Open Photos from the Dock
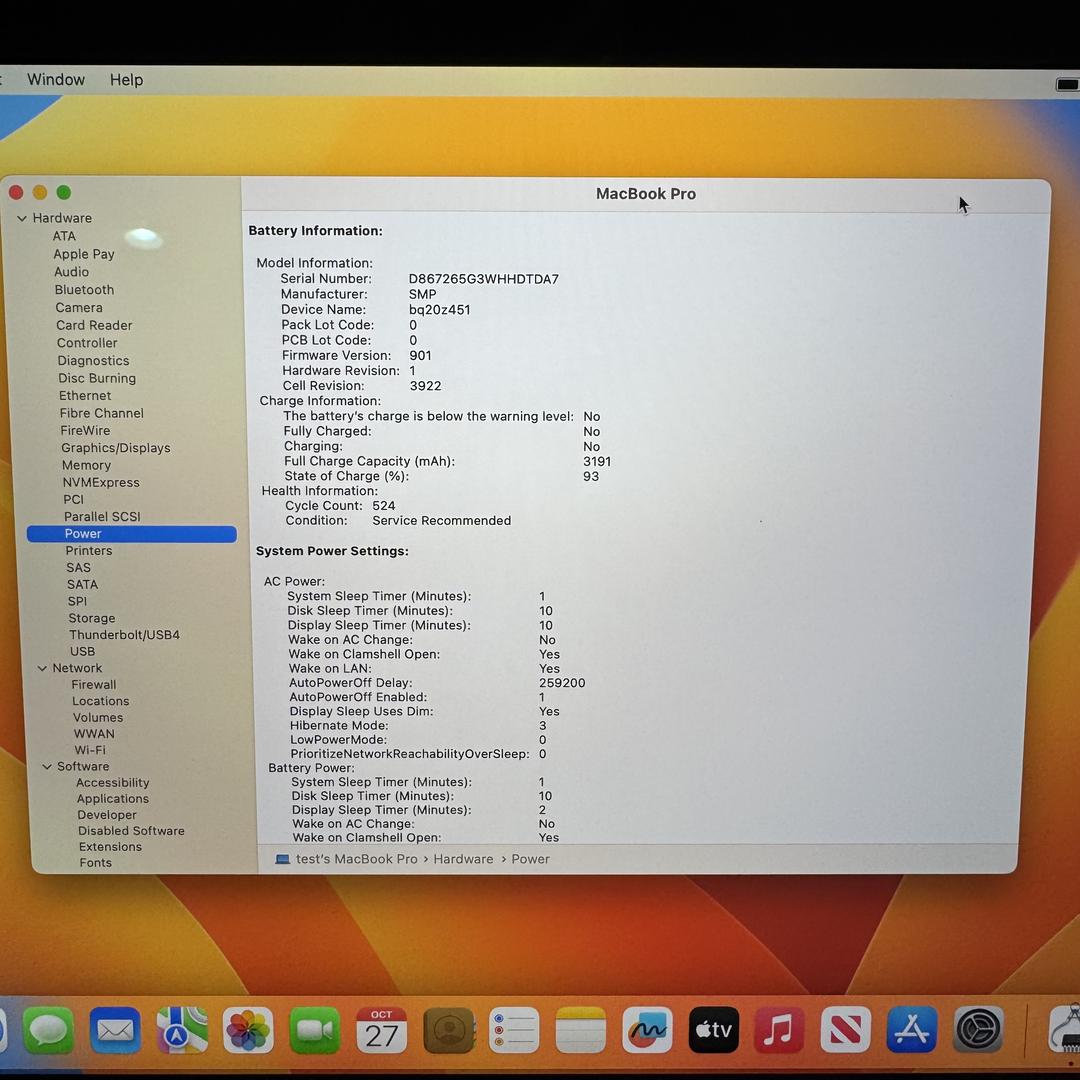1080x1080 pixels. pyautogui.click(x=248, y=1030)
